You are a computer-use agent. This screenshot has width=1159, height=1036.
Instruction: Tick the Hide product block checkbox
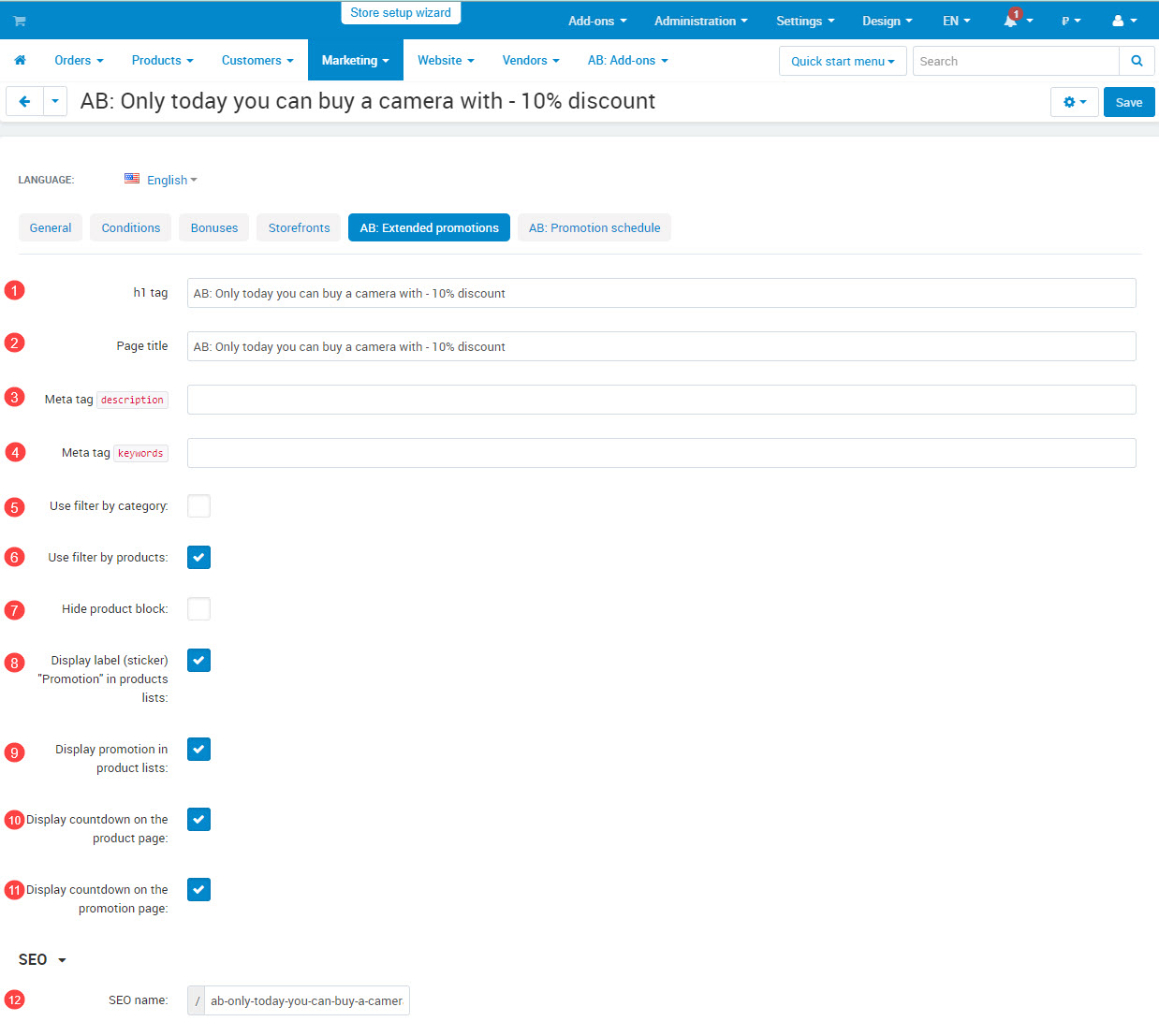point(198,609)
